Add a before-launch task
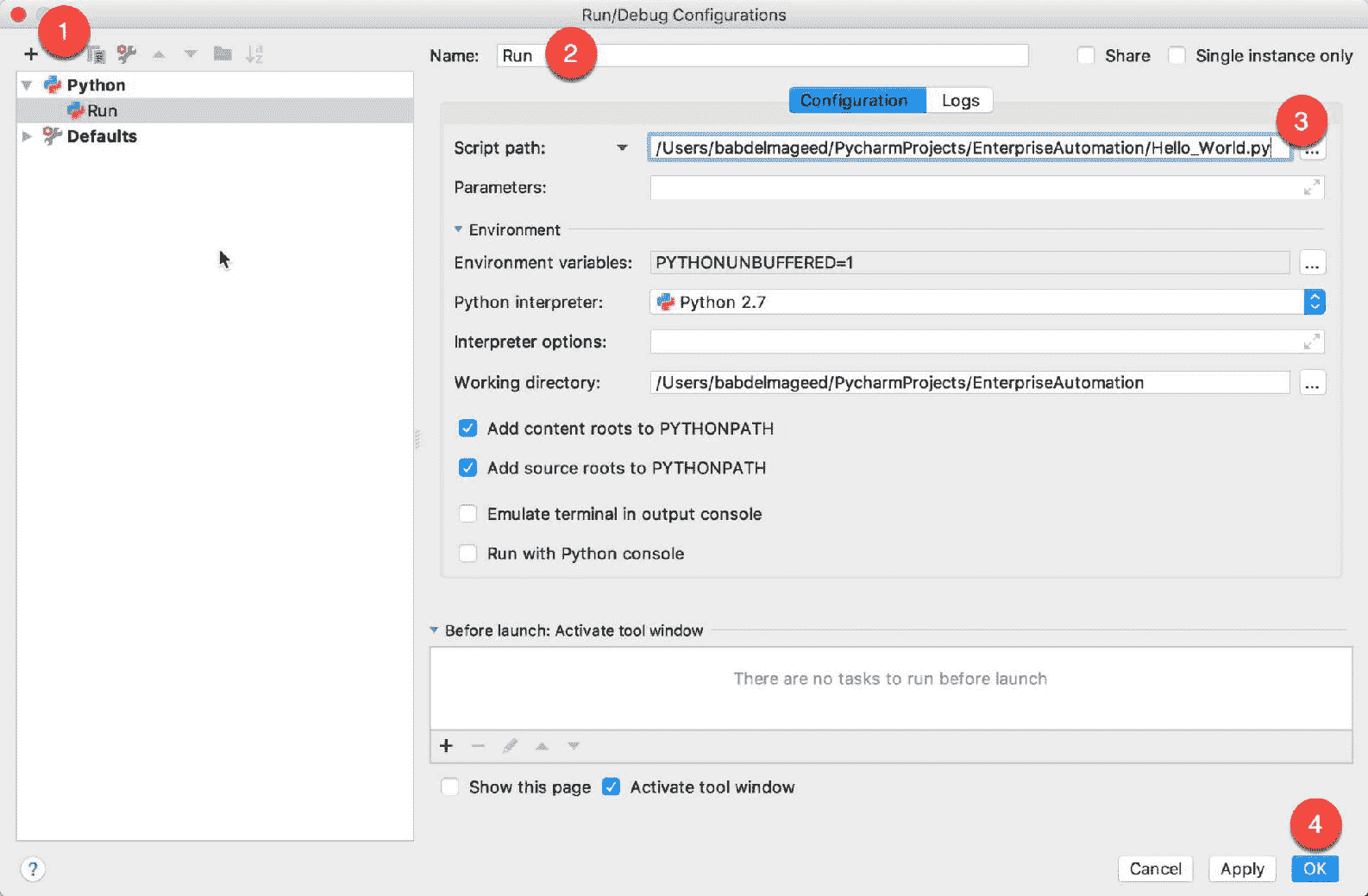Viewport: 1368px width, 896px height. click(x=446, y=746)
